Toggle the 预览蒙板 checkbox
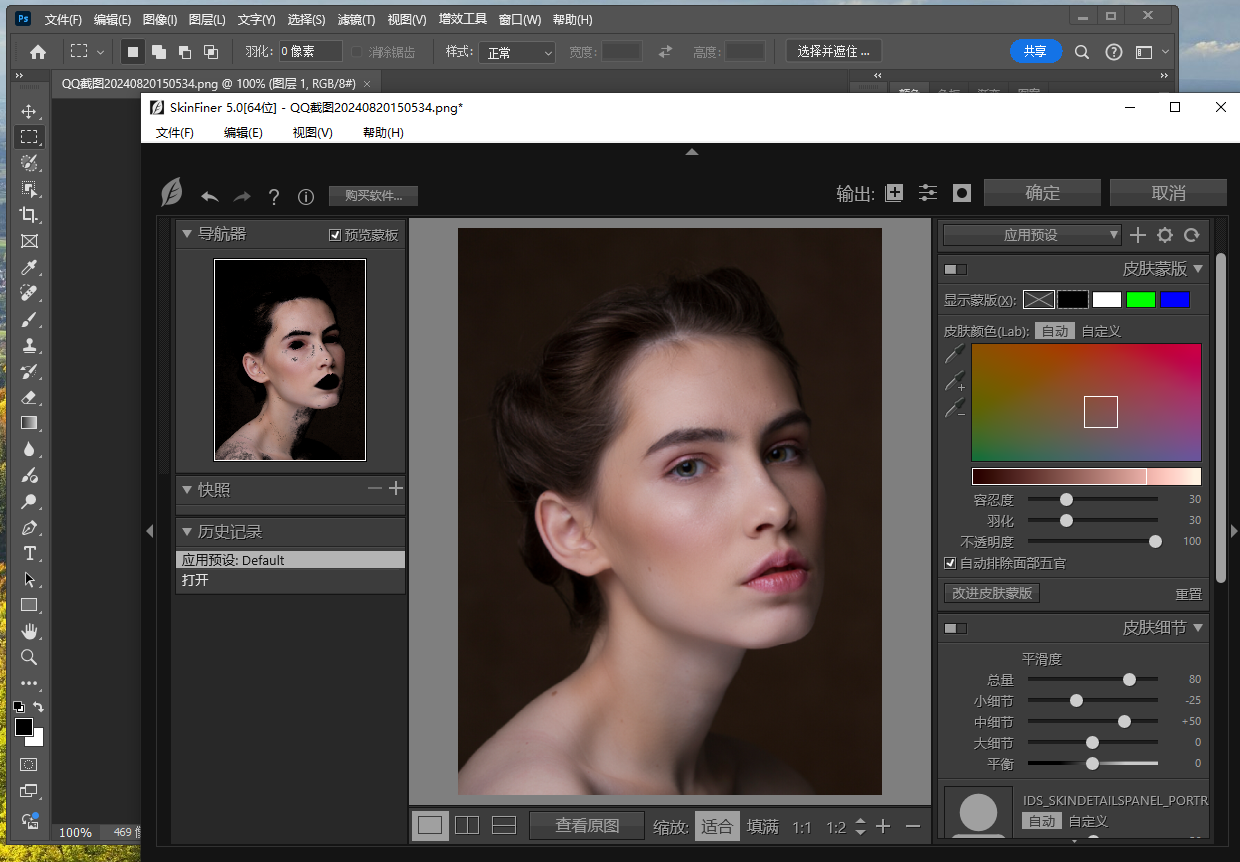Image resolution: width=1240 pixels, height=862 pixels. [x=335, y=235]
